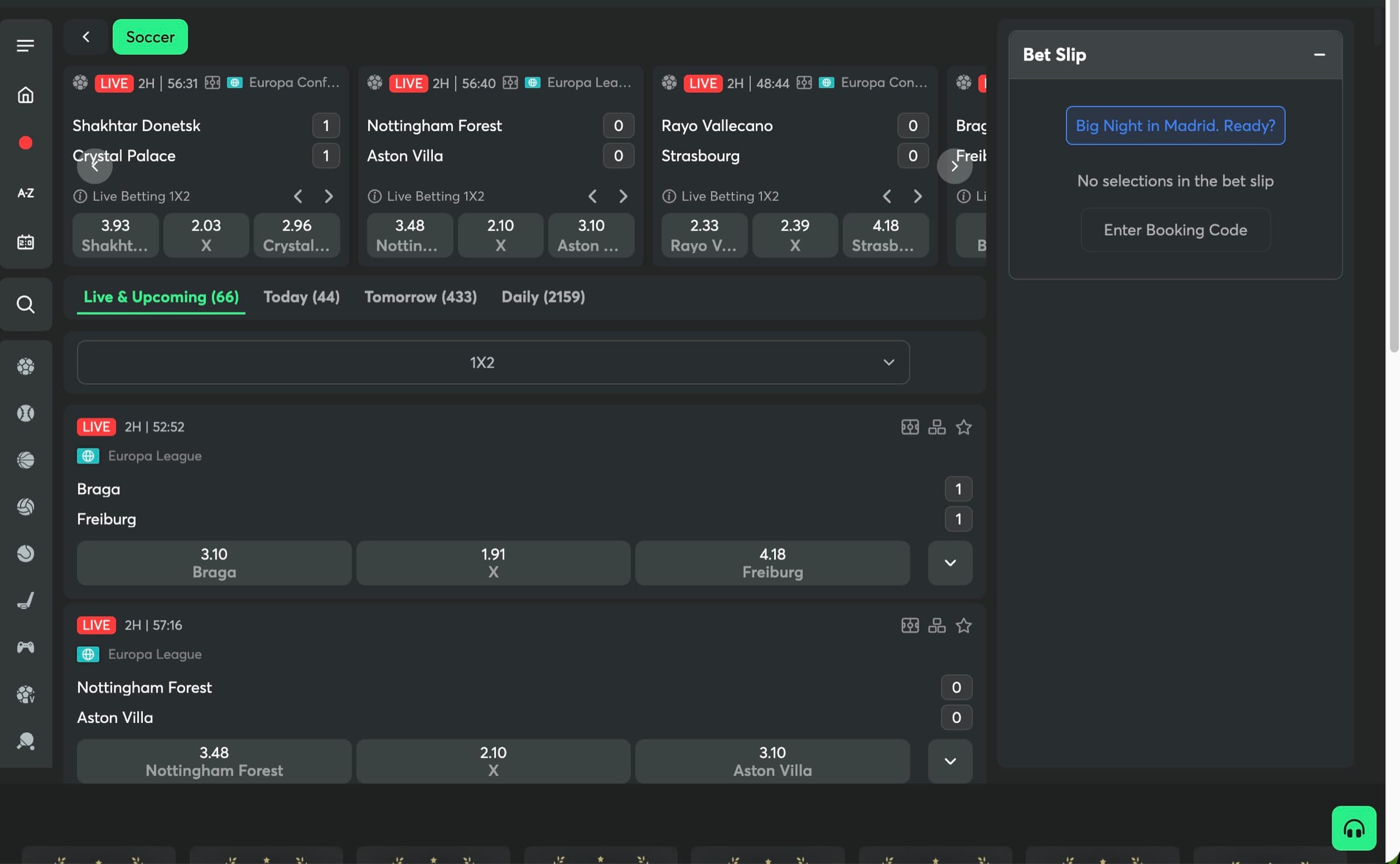Switch to Live & Upcoming (66) tab
Screen dimensions: 1400x864
(x=161, y=297)
